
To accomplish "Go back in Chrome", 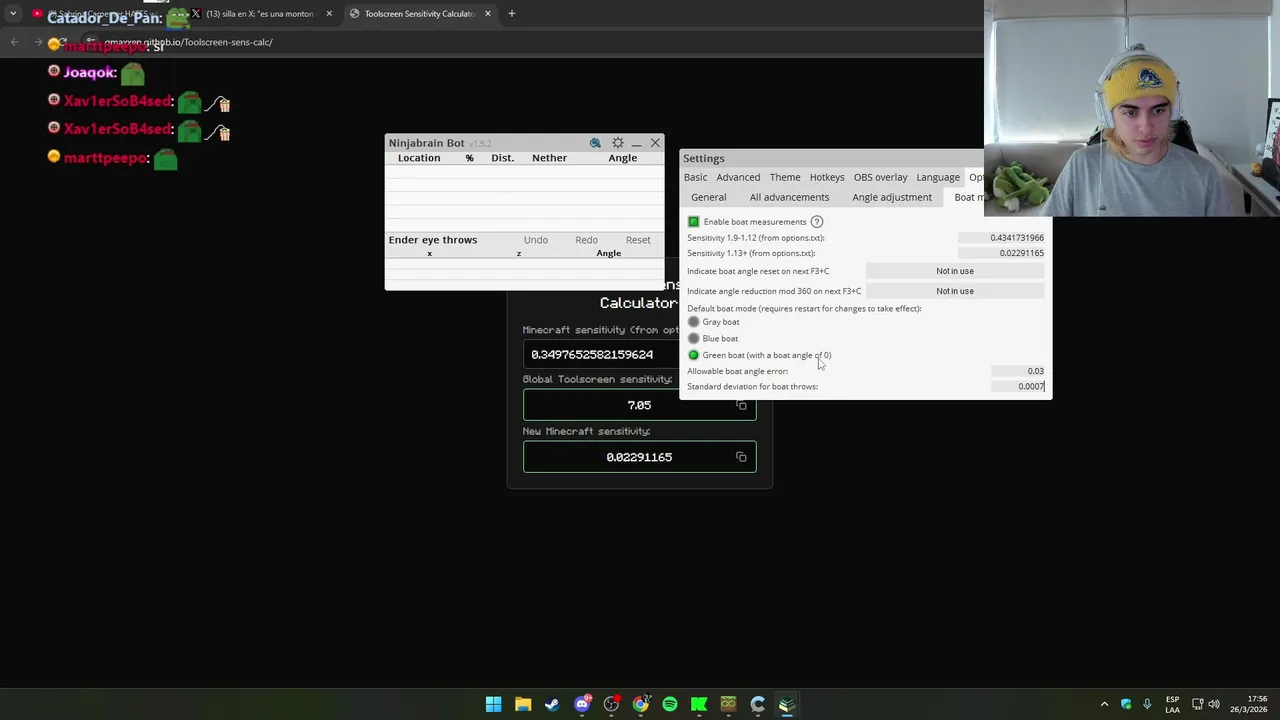I will coord(14,42).
